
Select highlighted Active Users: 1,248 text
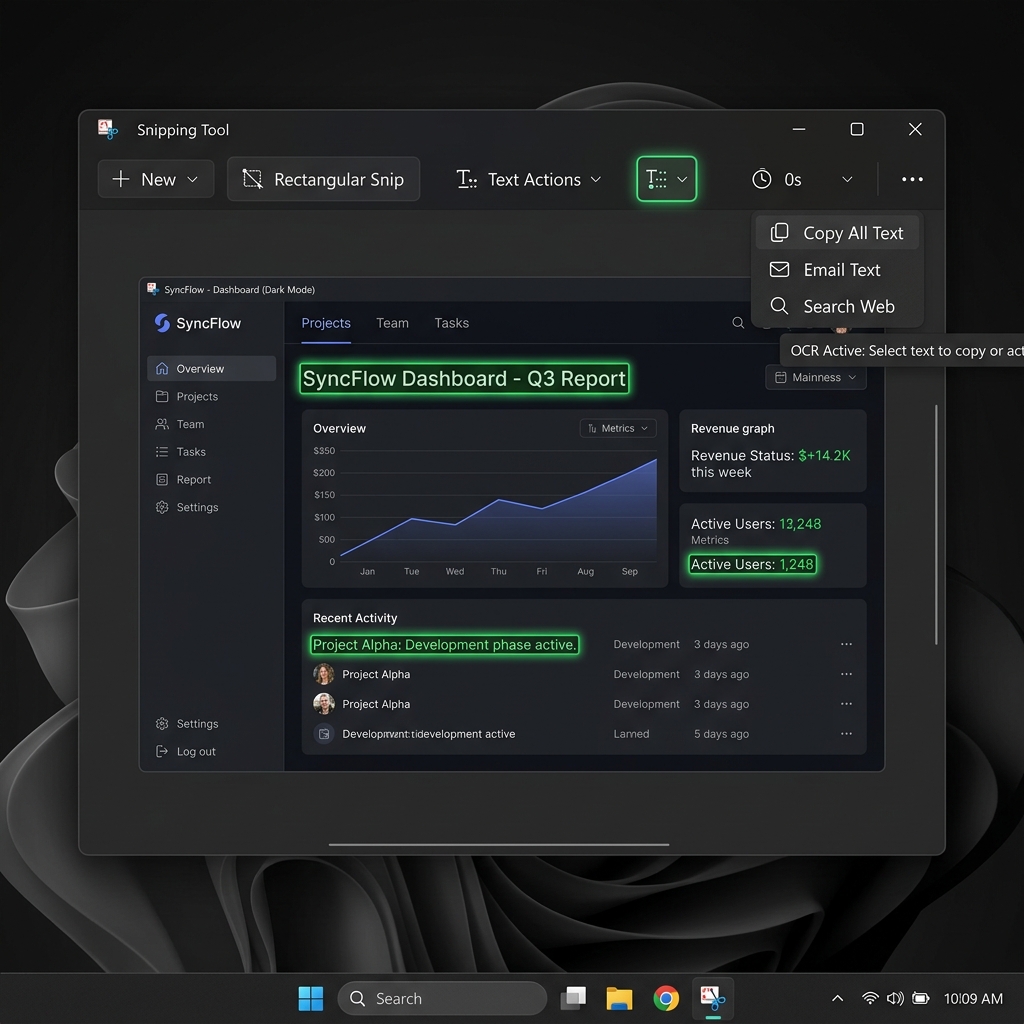click(752, 564)
